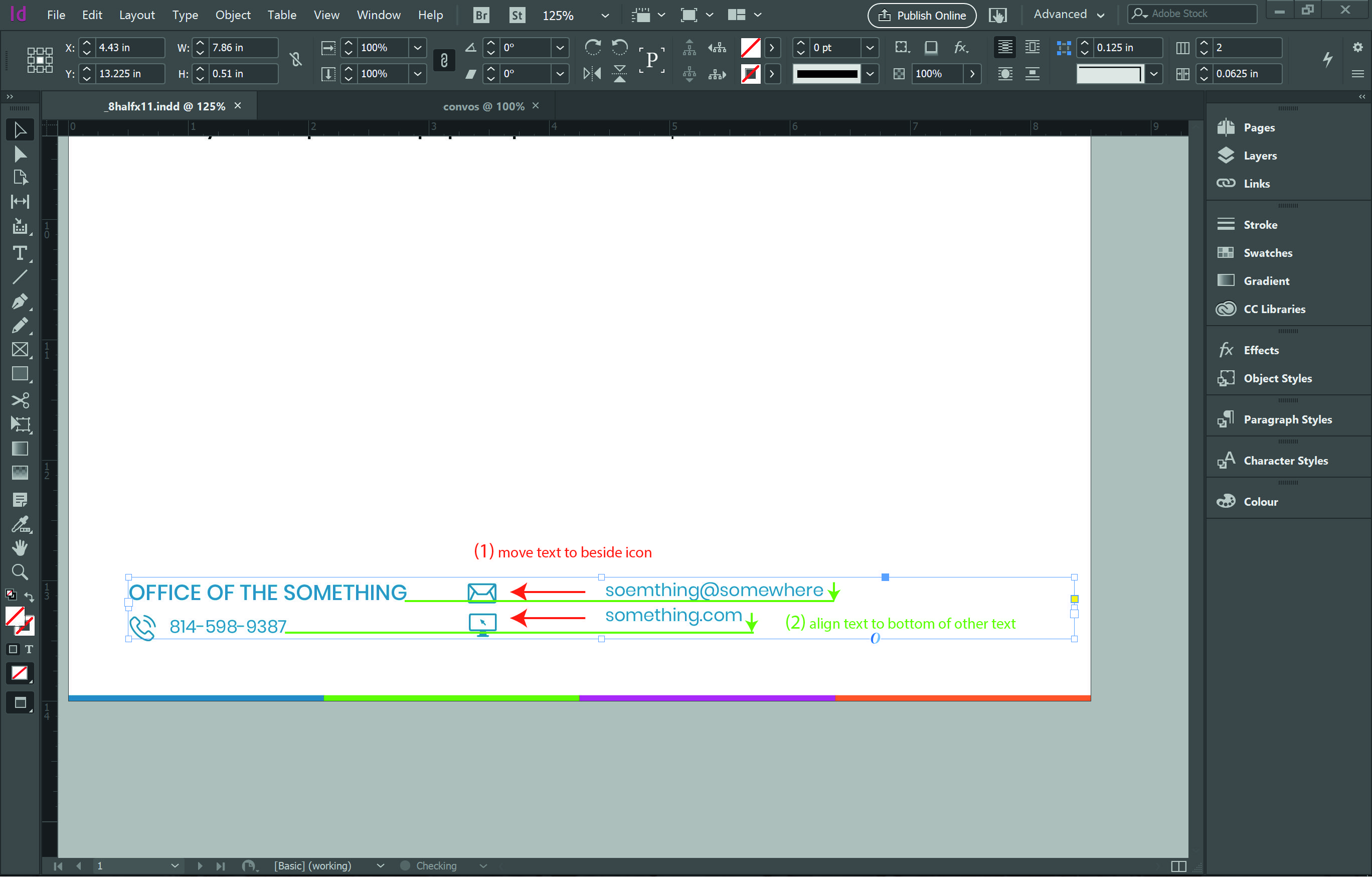Choose the Page tool

tap(20, 178)
